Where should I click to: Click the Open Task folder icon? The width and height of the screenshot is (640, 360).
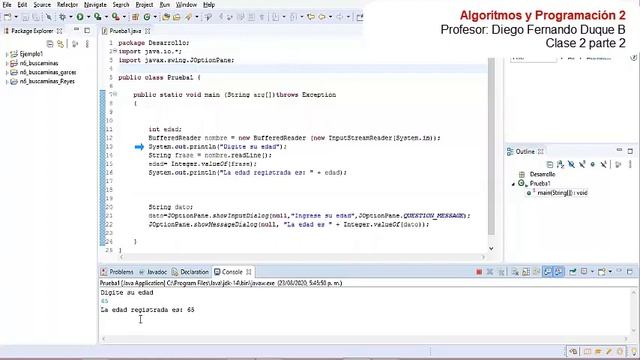[177, 17]
